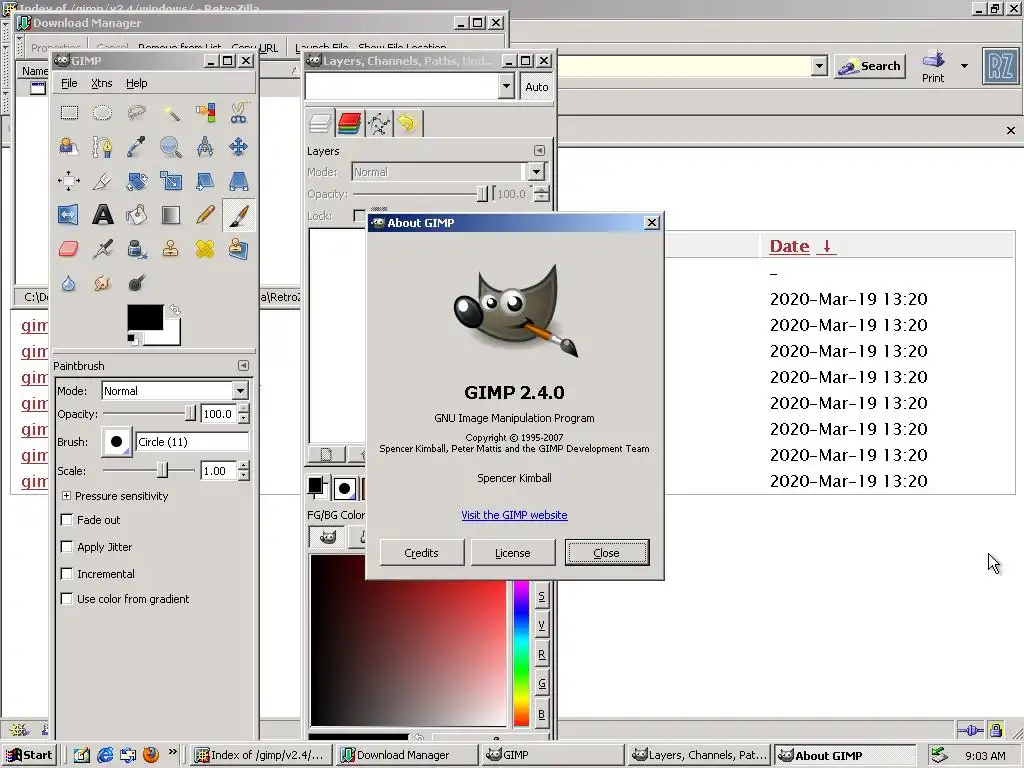Screen dimensions: 1024x768
Task: Select the Foreground Select tool
Action: (69, 147)
